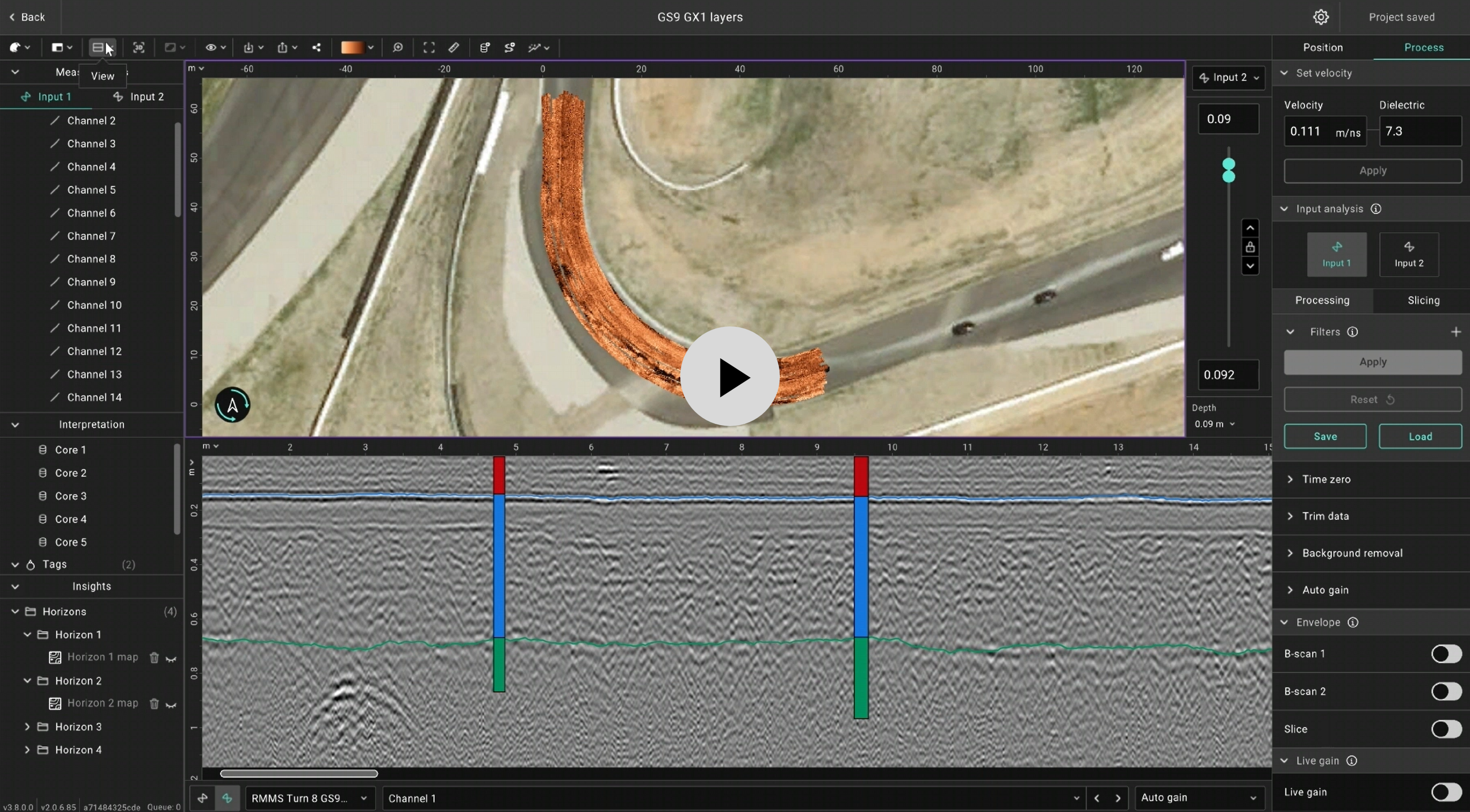Open the RMMS Turn 8 GS9 file dropdown

click(x=311, y=798)
